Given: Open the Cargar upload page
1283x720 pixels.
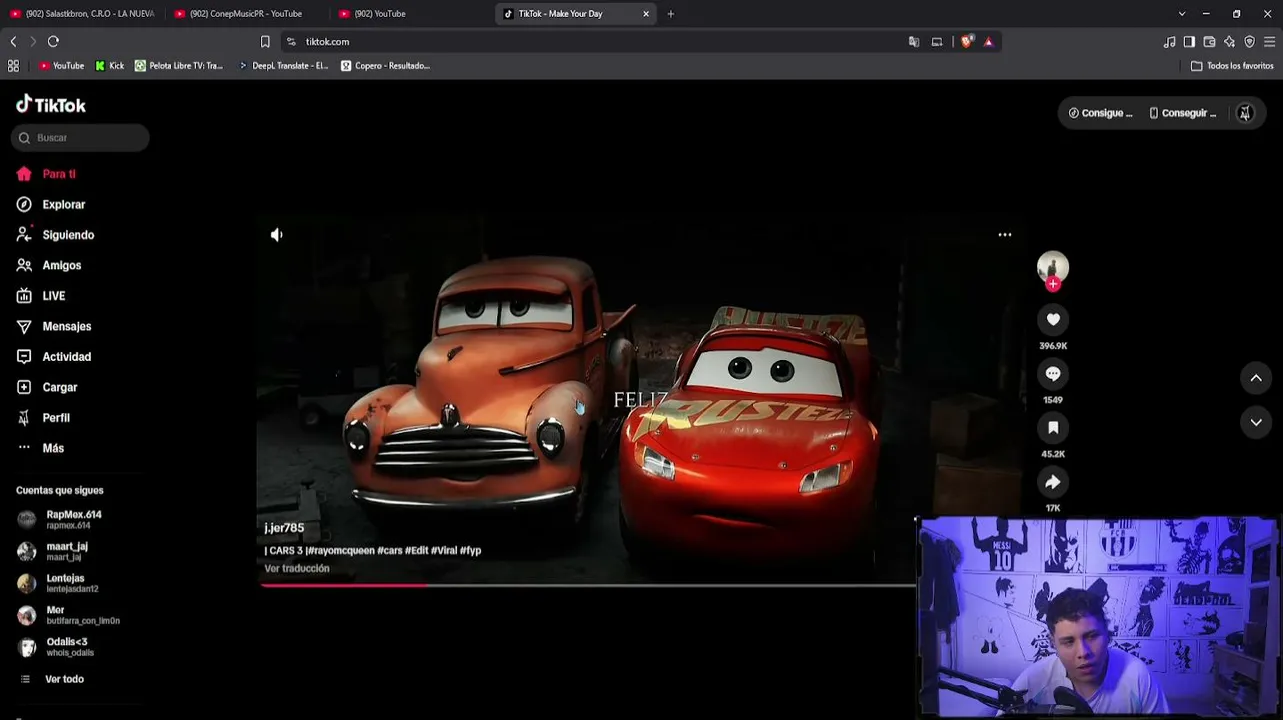Looking at the screenshot, I should [47, 388].
